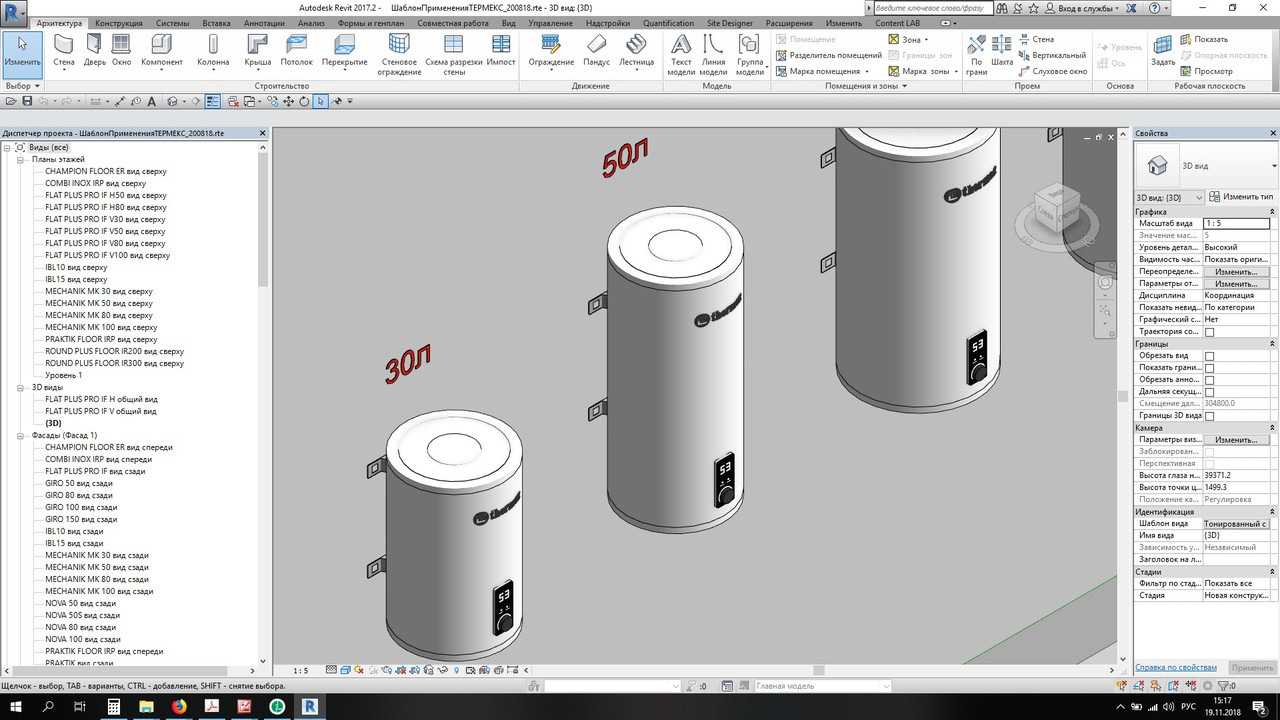The width and height of the screenshot is (1280, 720).
Task: Toggle Показать границы checkbox
Action: tap(1209, 368)
